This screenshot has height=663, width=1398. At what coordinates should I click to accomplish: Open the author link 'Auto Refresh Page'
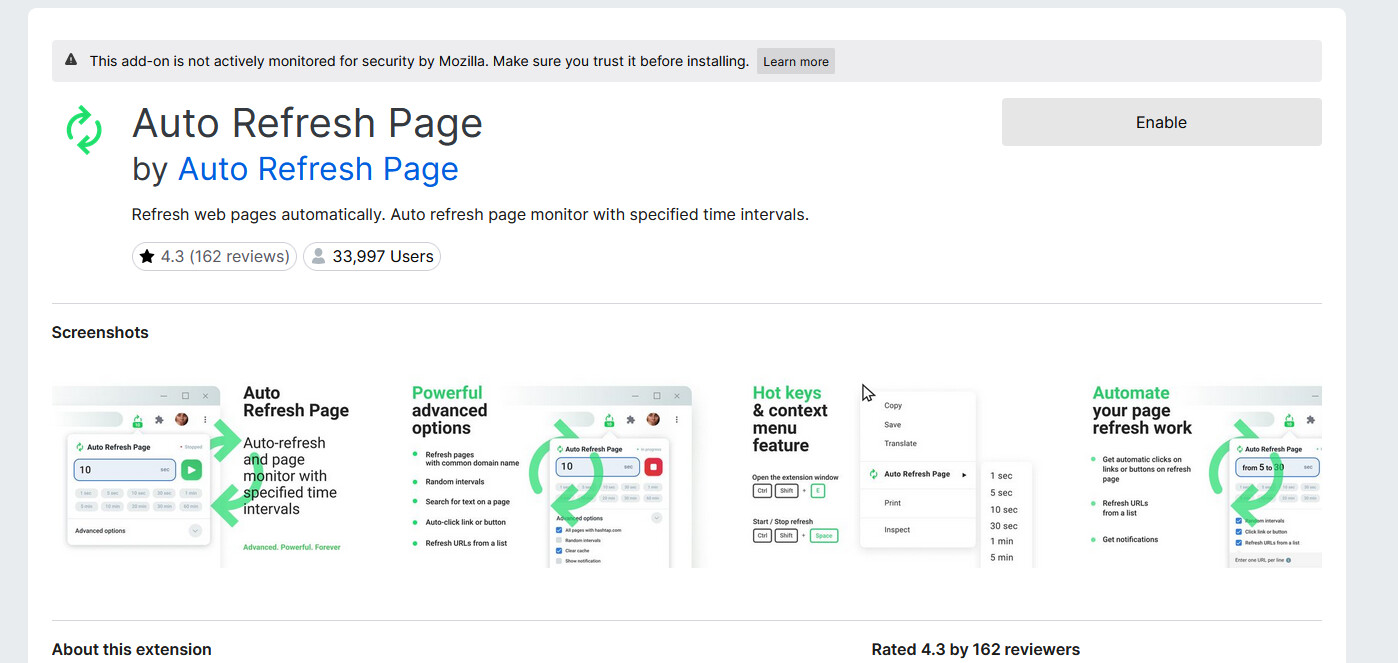(318, 169)
